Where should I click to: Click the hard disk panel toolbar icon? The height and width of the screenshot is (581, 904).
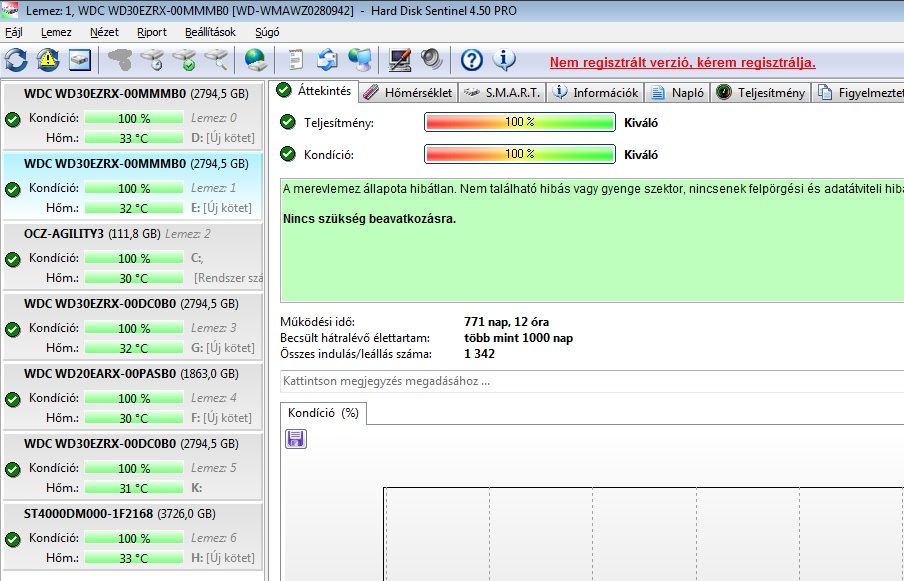(80, 59)
